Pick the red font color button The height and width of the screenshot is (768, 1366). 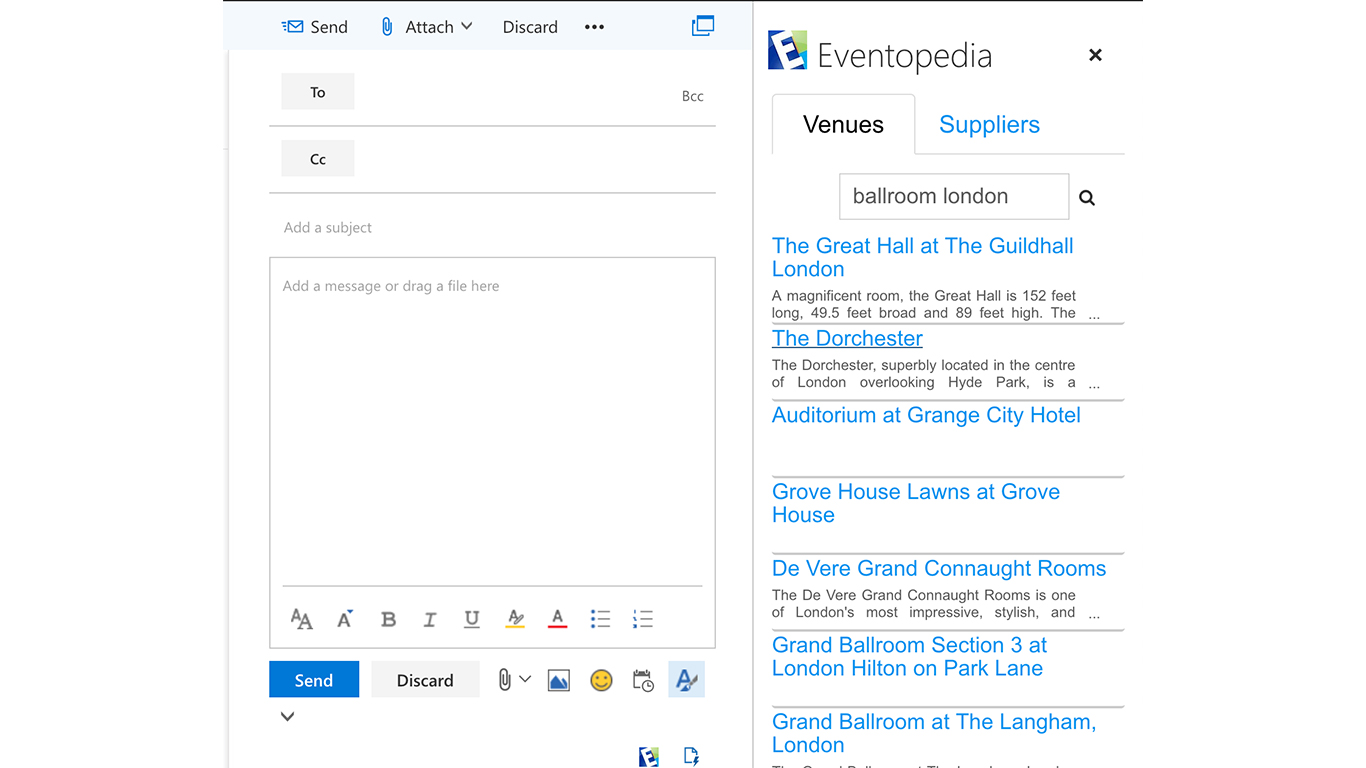coord(558,619)
